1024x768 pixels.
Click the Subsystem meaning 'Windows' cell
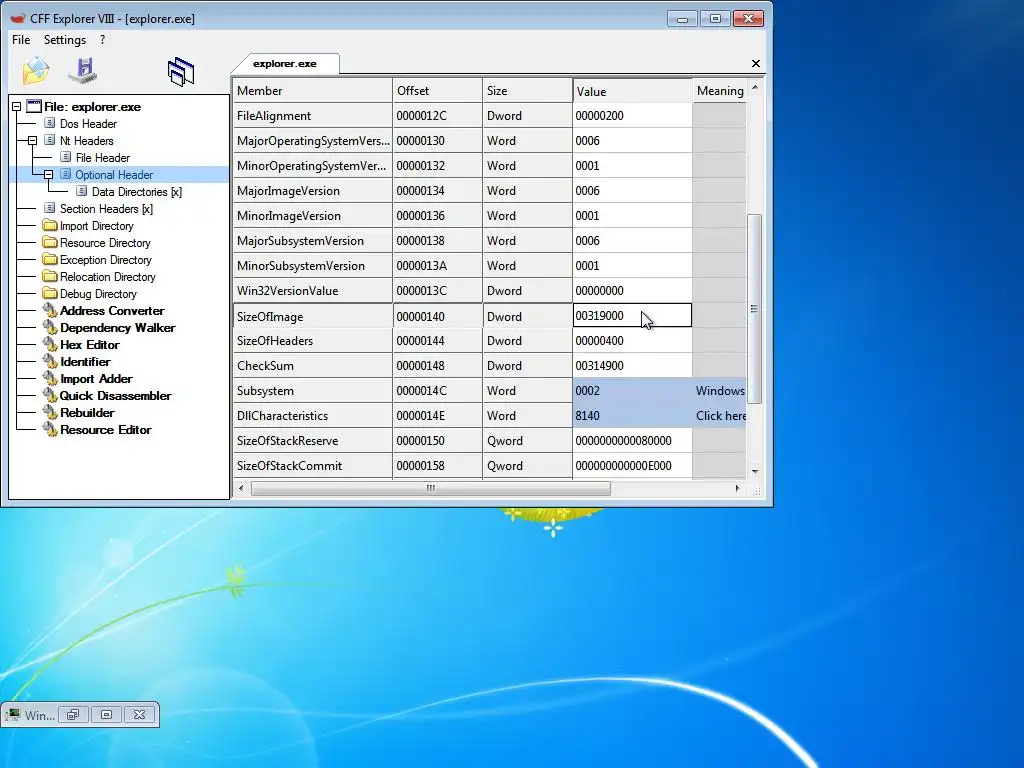(x=720, y=391)
